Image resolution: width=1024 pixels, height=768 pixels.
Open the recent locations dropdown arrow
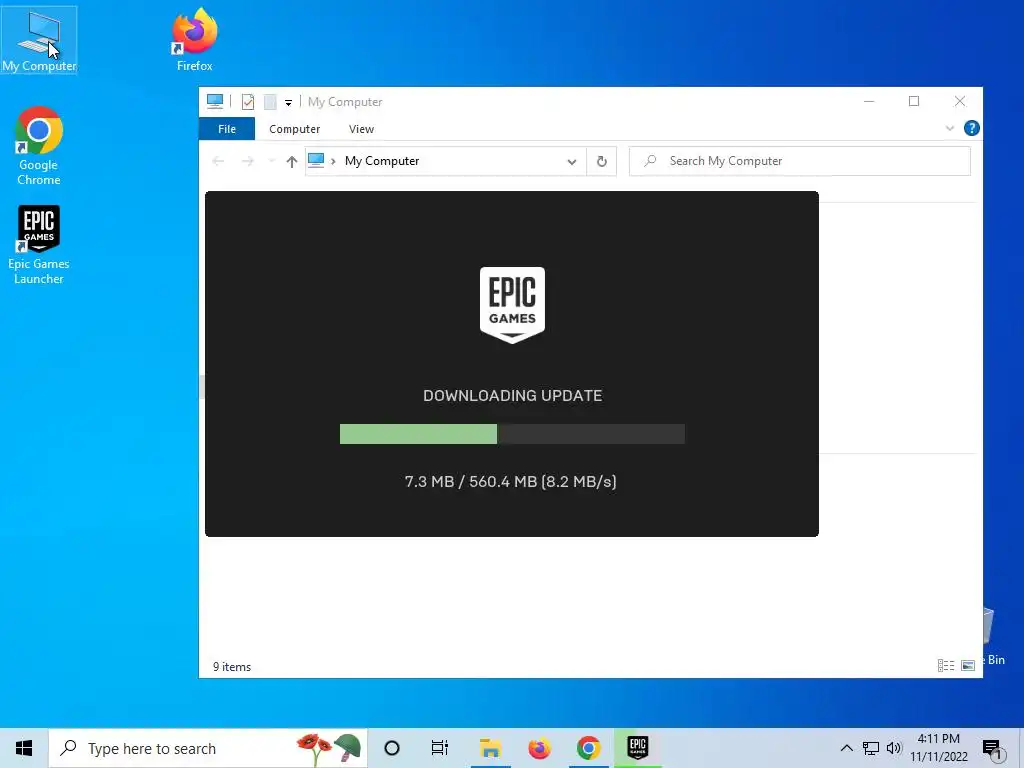271,161
